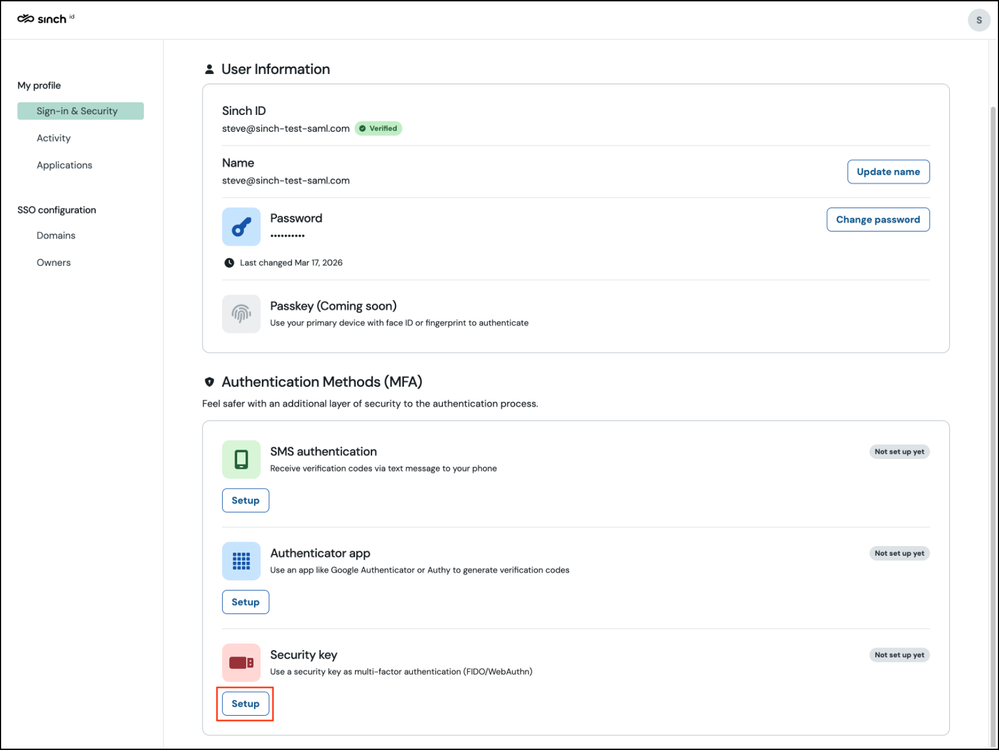Set up Authenticator app
999x750 pixels.
click(x=245, y=602)
